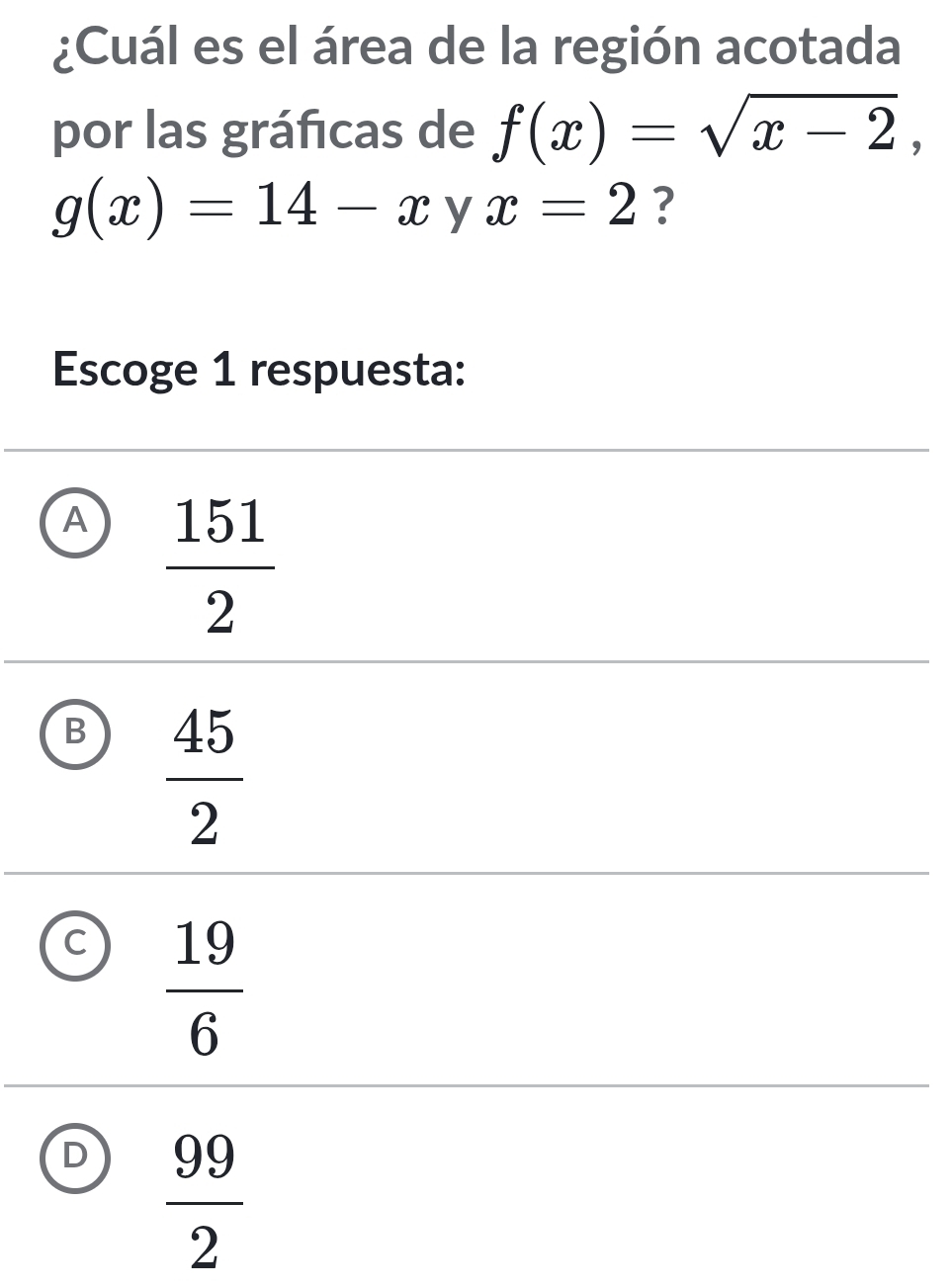This screenshot has height=1288, width=951.
Task: Click the "Escoge 1 respuesta:" label
Action: pyautogui.click(x=259, y=371)
